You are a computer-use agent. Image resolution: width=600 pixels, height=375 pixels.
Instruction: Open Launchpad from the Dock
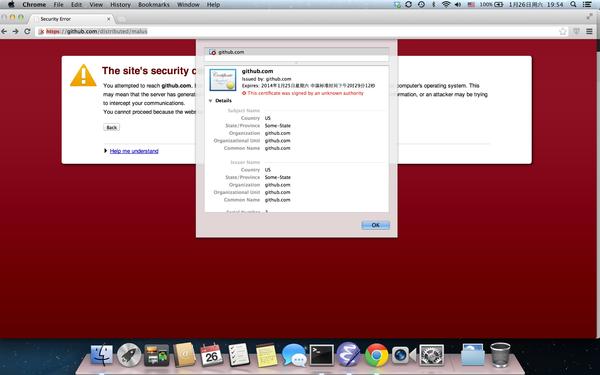point(129,355)
